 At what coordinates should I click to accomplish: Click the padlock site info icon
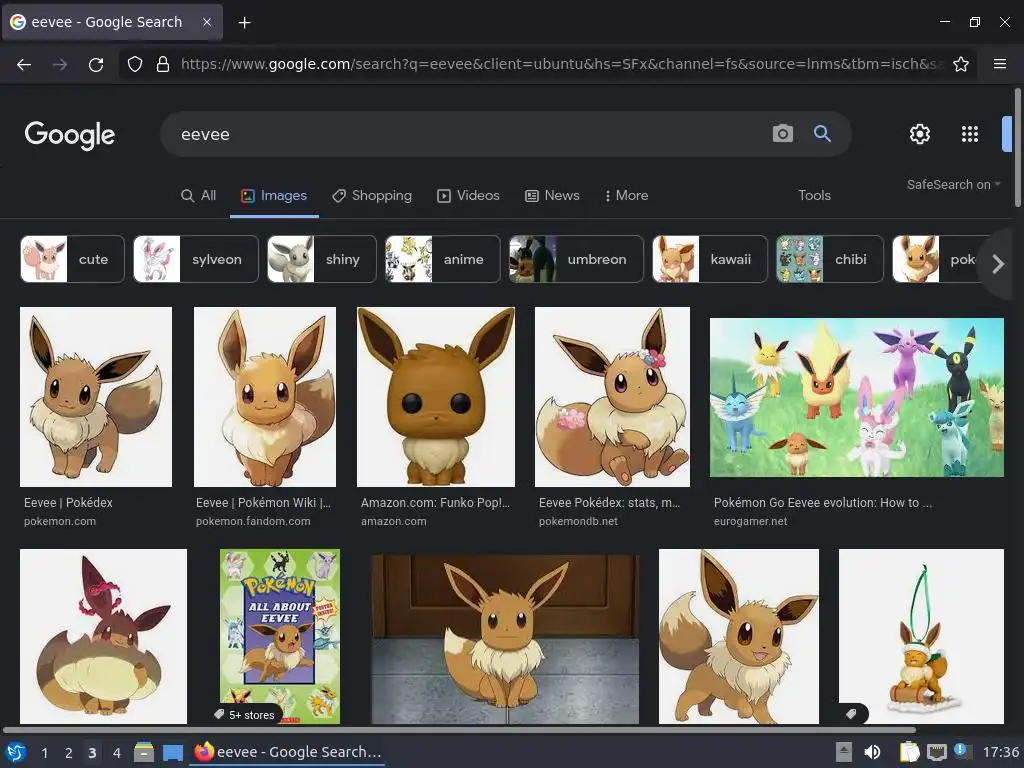tap(163, 64)
